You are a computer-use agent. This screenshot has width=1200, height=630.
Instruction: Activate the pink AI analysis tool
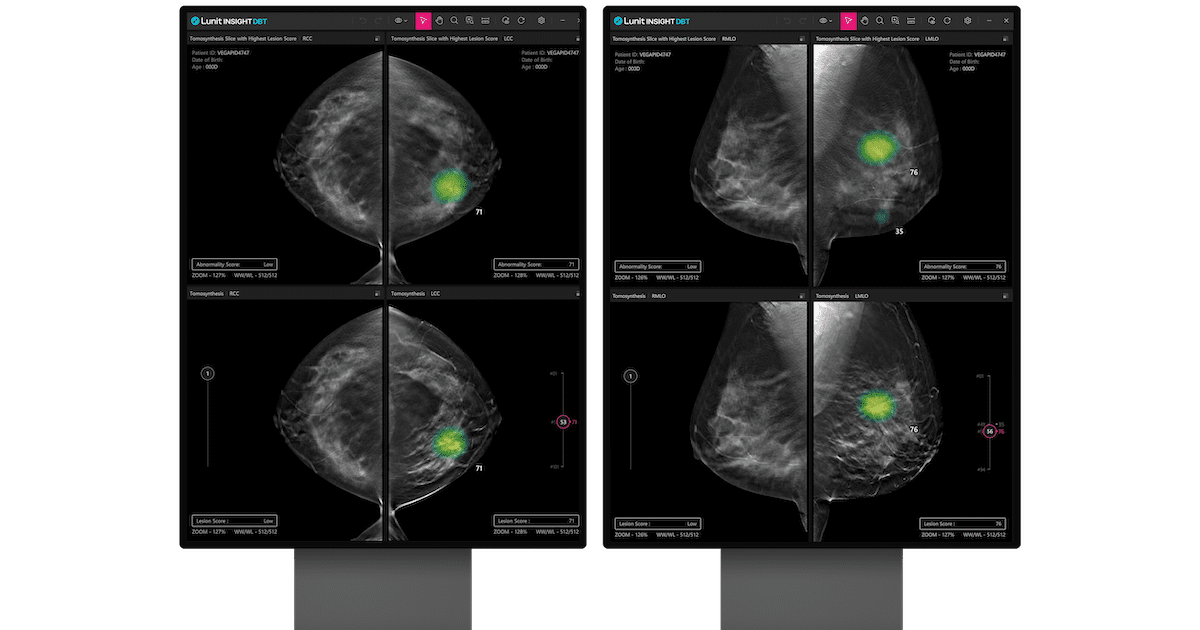(x=423, y=20)
